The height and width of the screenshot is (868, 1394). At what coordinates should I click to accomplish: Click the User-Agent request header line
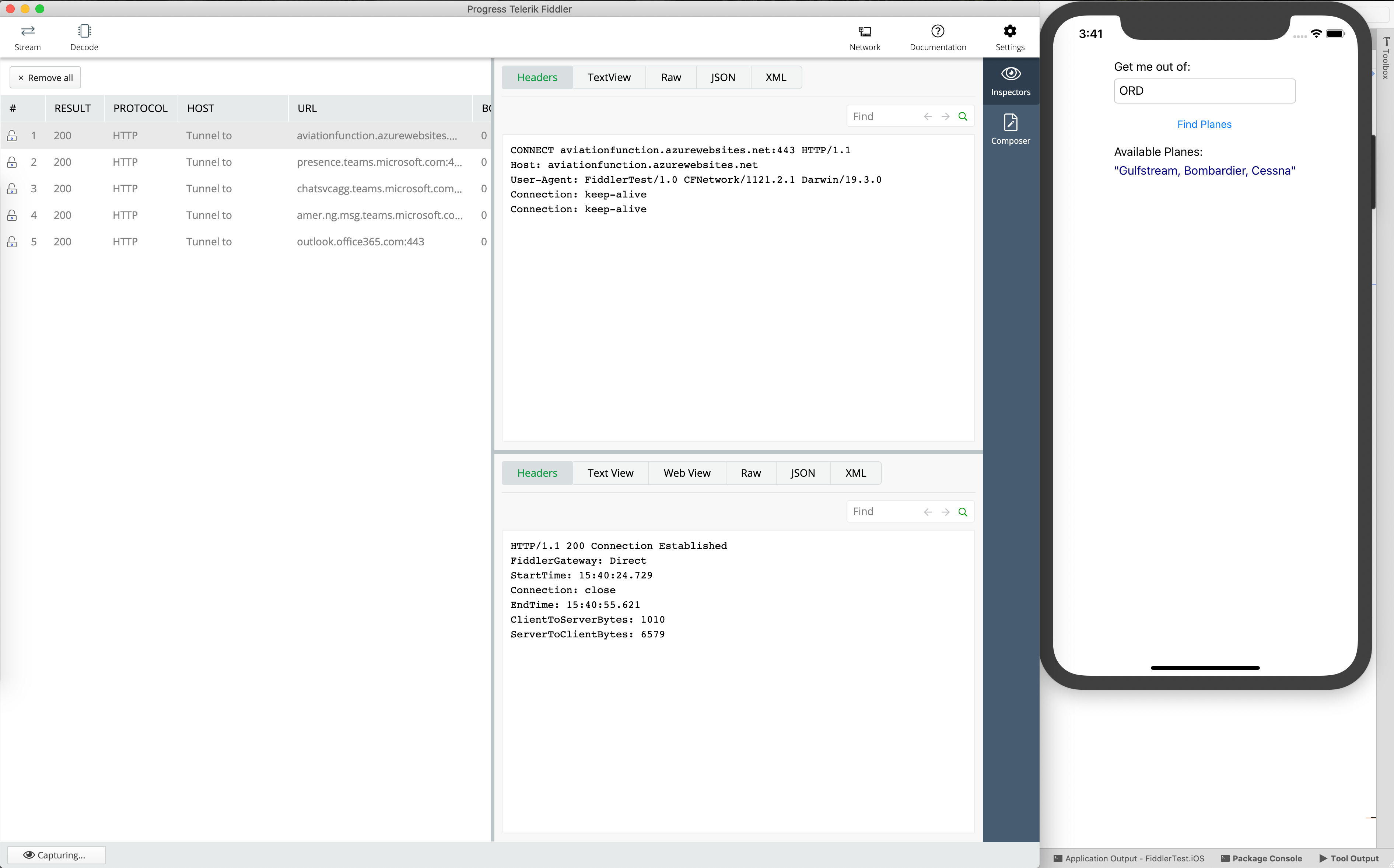696,180
